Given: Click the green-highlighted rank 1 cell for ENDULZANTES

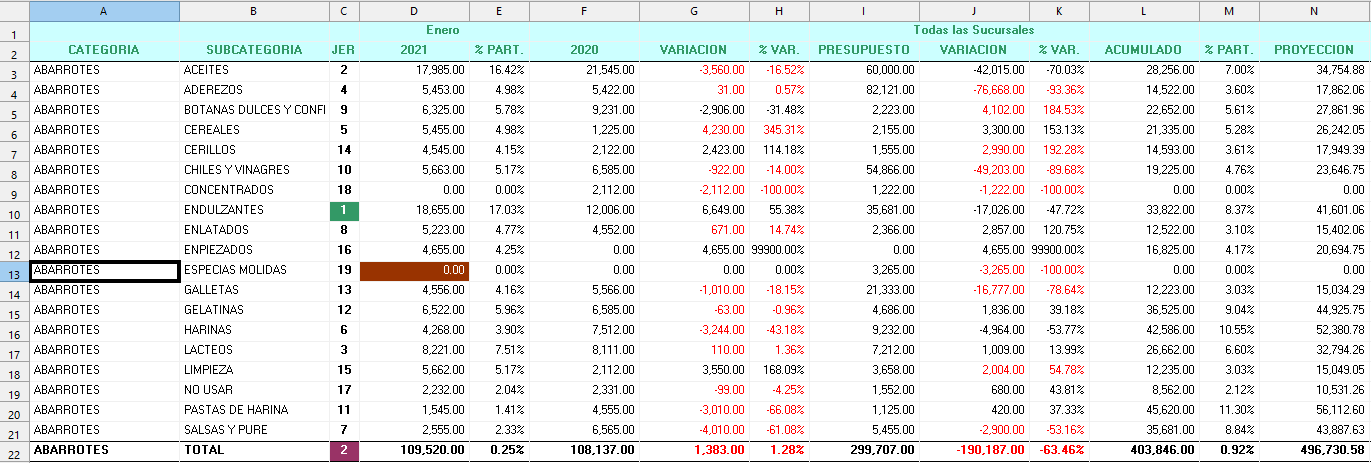Looking at the screenshot, I should point(344,210).
